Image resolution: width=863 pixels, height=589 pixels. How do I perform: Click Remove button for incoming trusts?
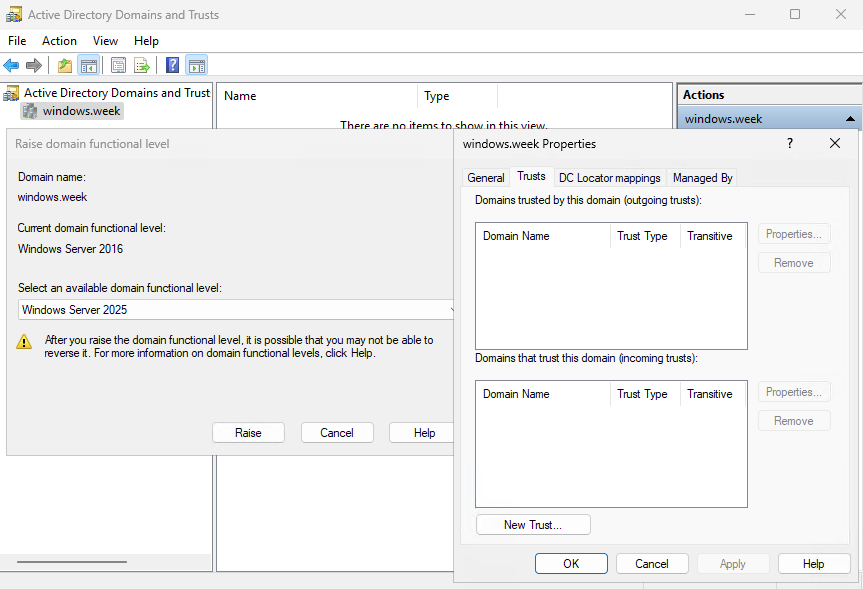pyautogui.click(x=794, y=421)
